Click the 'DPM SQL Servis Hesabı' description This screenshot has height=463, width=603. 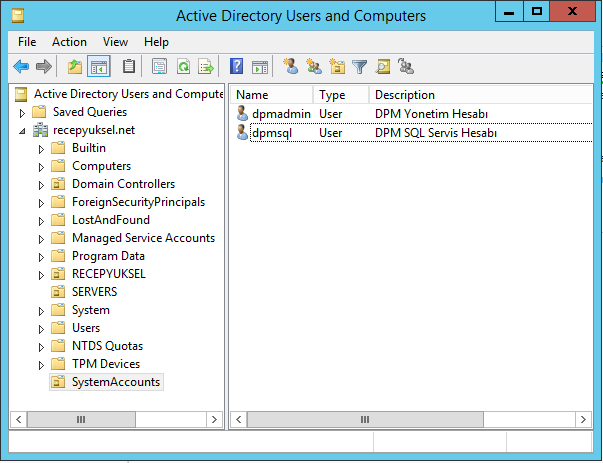pos(436,133)
